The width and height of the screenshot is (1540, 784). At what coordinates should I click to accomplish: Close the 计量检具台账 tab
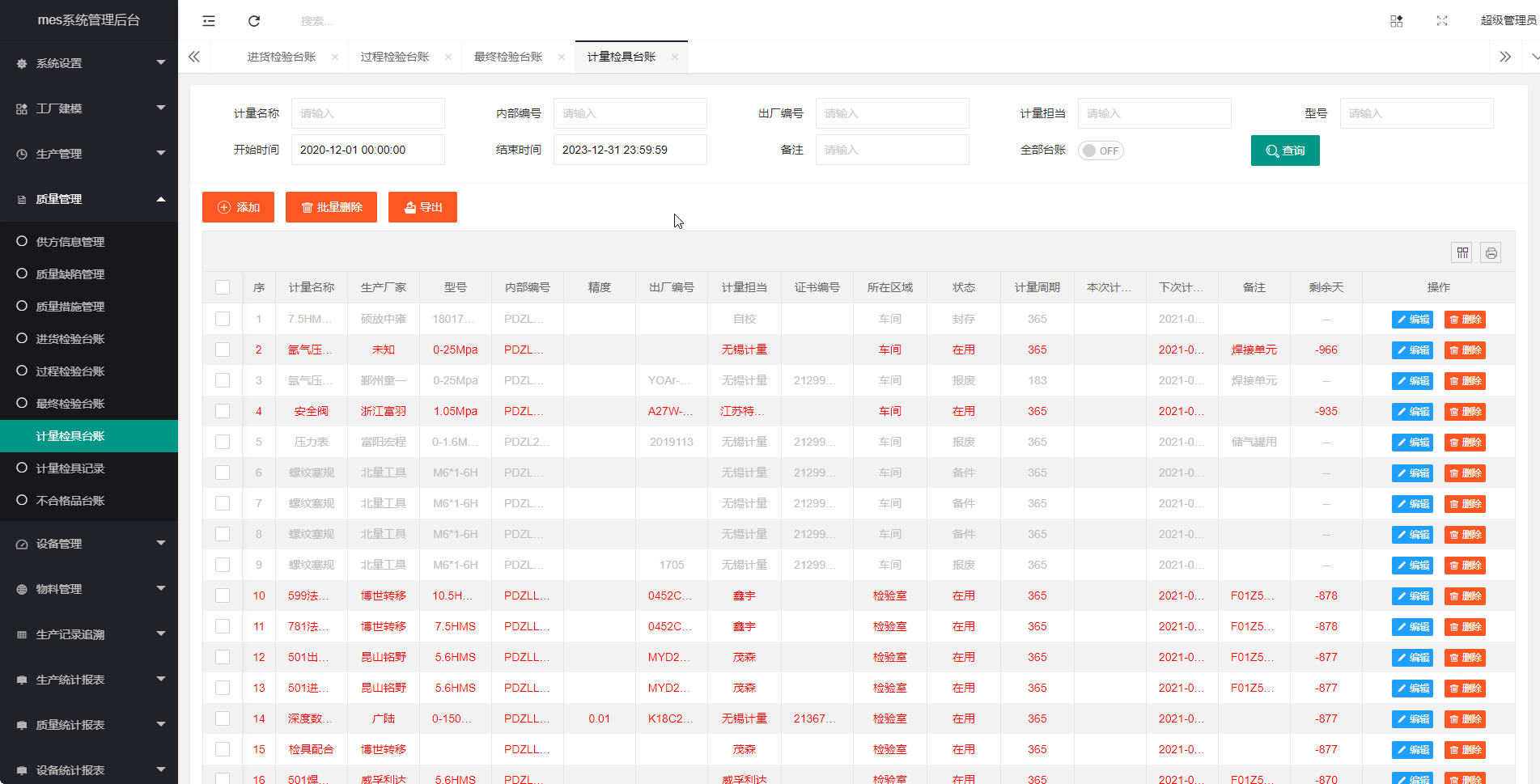tap(675, 57)
